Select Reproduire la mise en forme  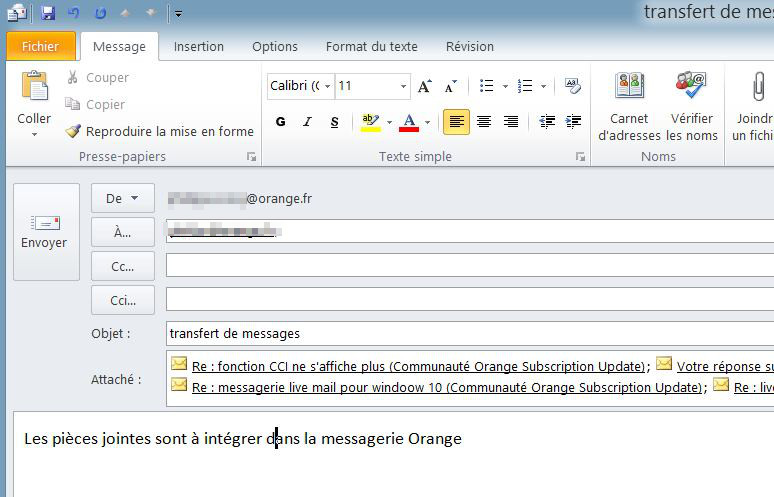[x=159, y=131]
